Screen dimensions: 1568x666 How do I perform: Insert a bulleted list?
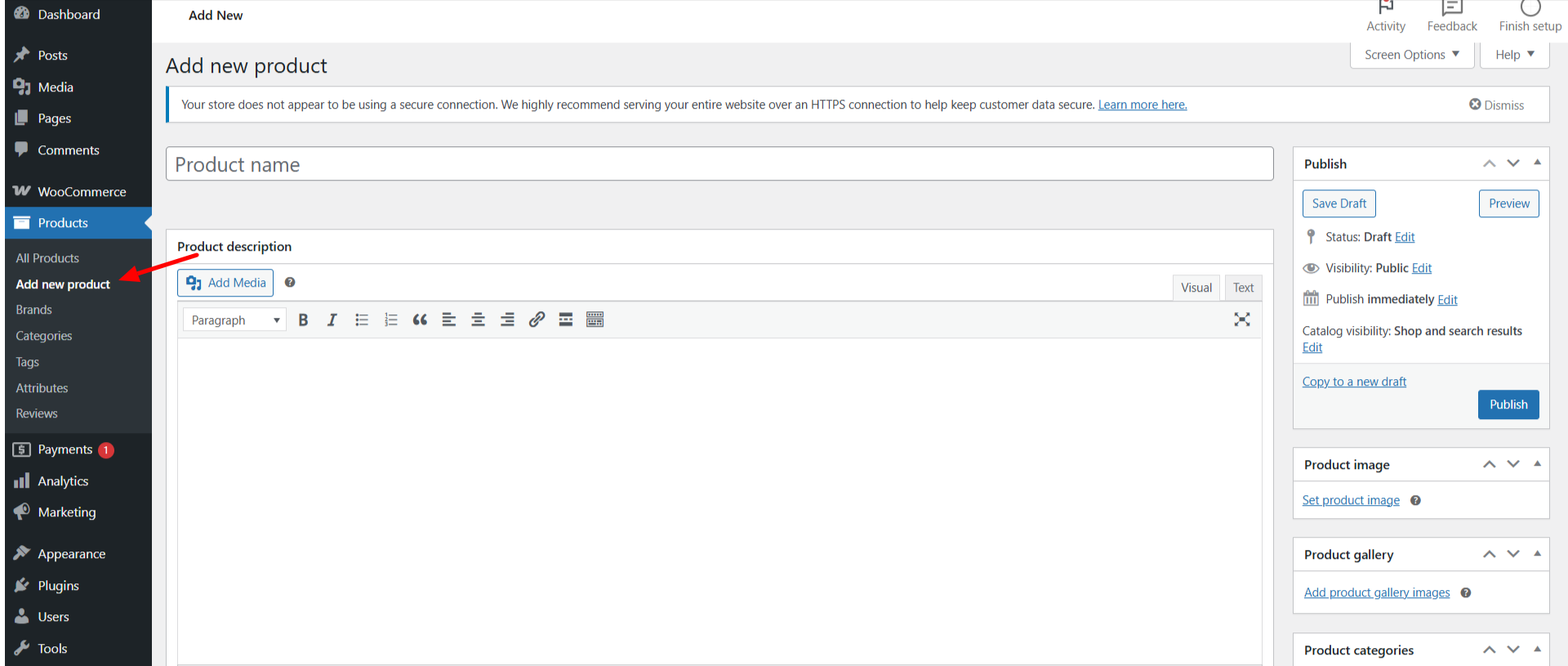(362, 320)
